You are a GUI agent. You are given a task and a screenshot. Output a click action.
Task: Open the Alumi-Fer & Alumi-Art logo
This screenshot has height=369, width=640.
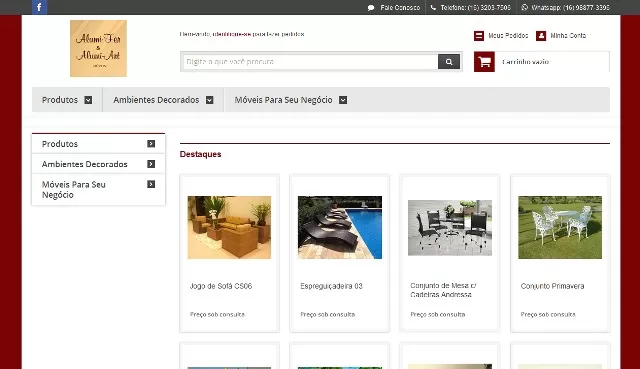click(98, 48)
